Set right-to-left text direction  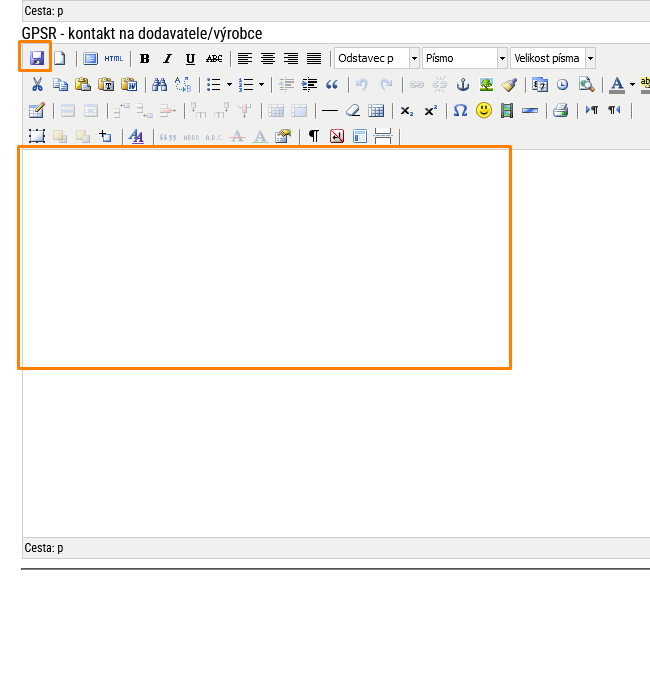coord(614,111)
